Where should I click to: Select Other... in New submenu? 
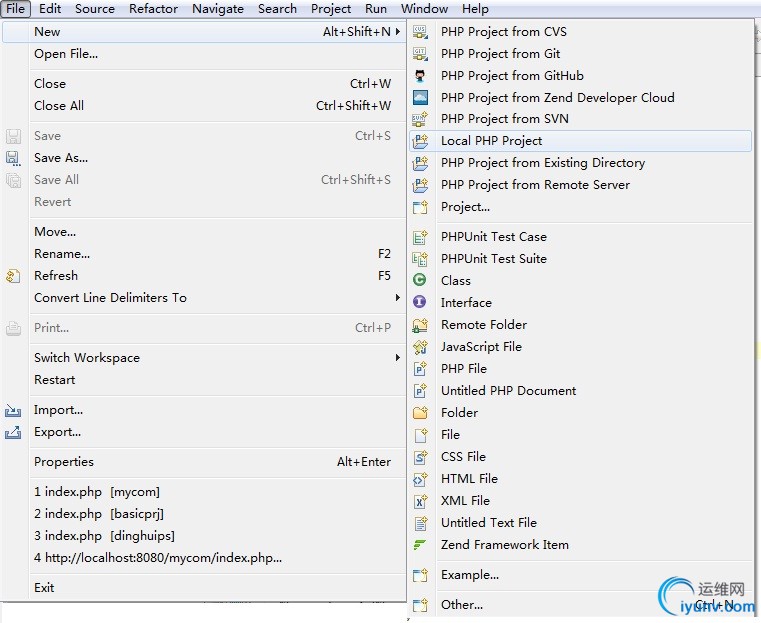(581, 605)
